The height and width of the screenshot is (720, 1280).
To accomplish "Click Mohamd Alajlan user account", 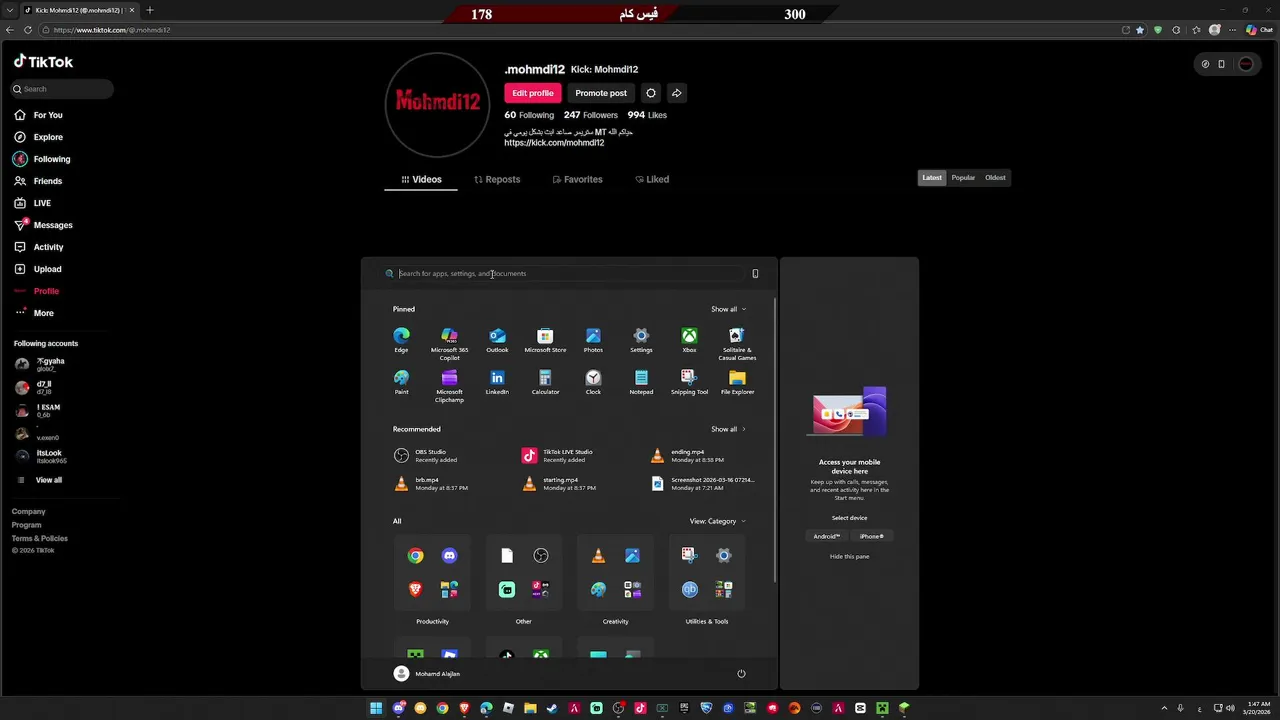I will [x=427, y=673].
